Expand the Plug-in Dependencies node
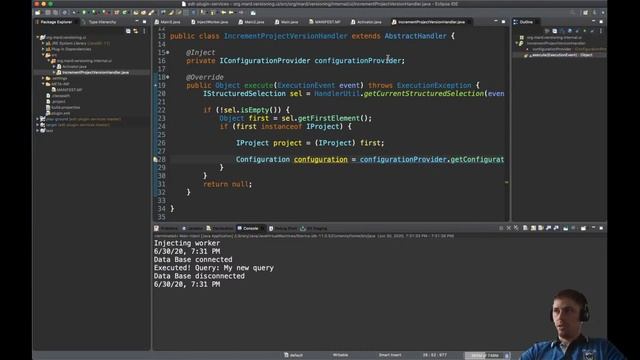The width and height of the screenshot is (640, 360). click(43, 49)
